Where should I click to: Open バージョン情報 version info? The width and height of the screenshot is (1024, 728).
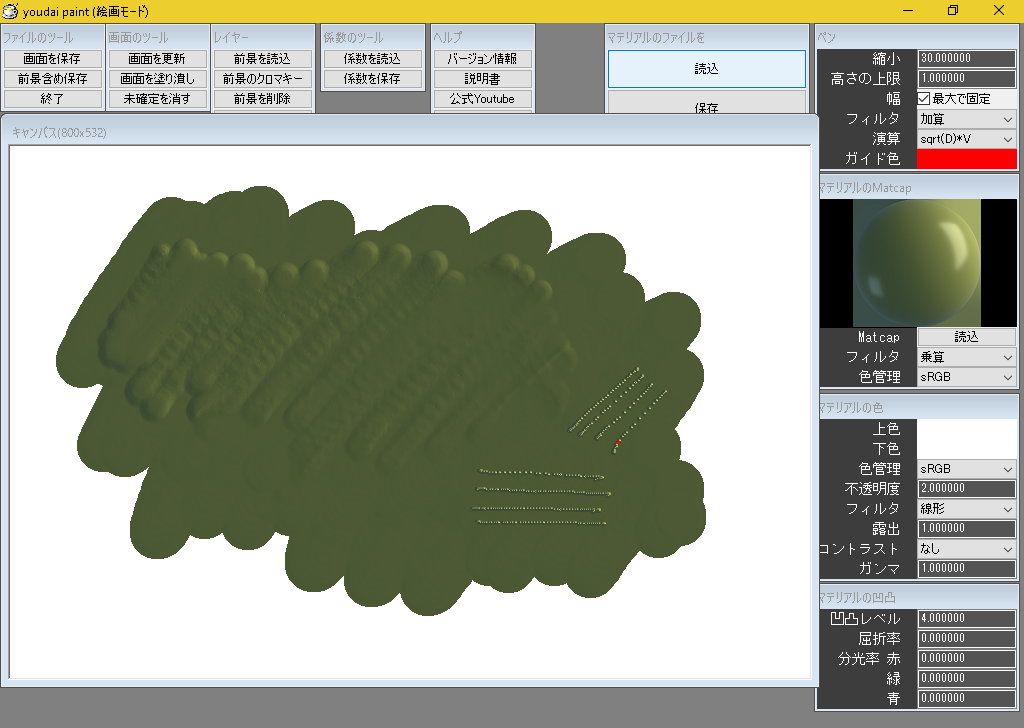[x=483, y=58]
